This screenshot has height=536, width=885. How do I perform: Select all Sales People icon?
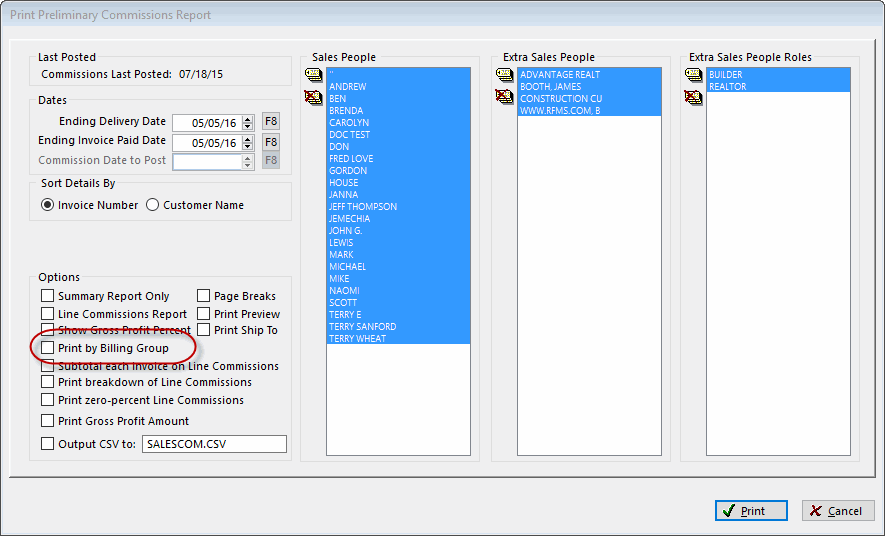coord(313,74)
